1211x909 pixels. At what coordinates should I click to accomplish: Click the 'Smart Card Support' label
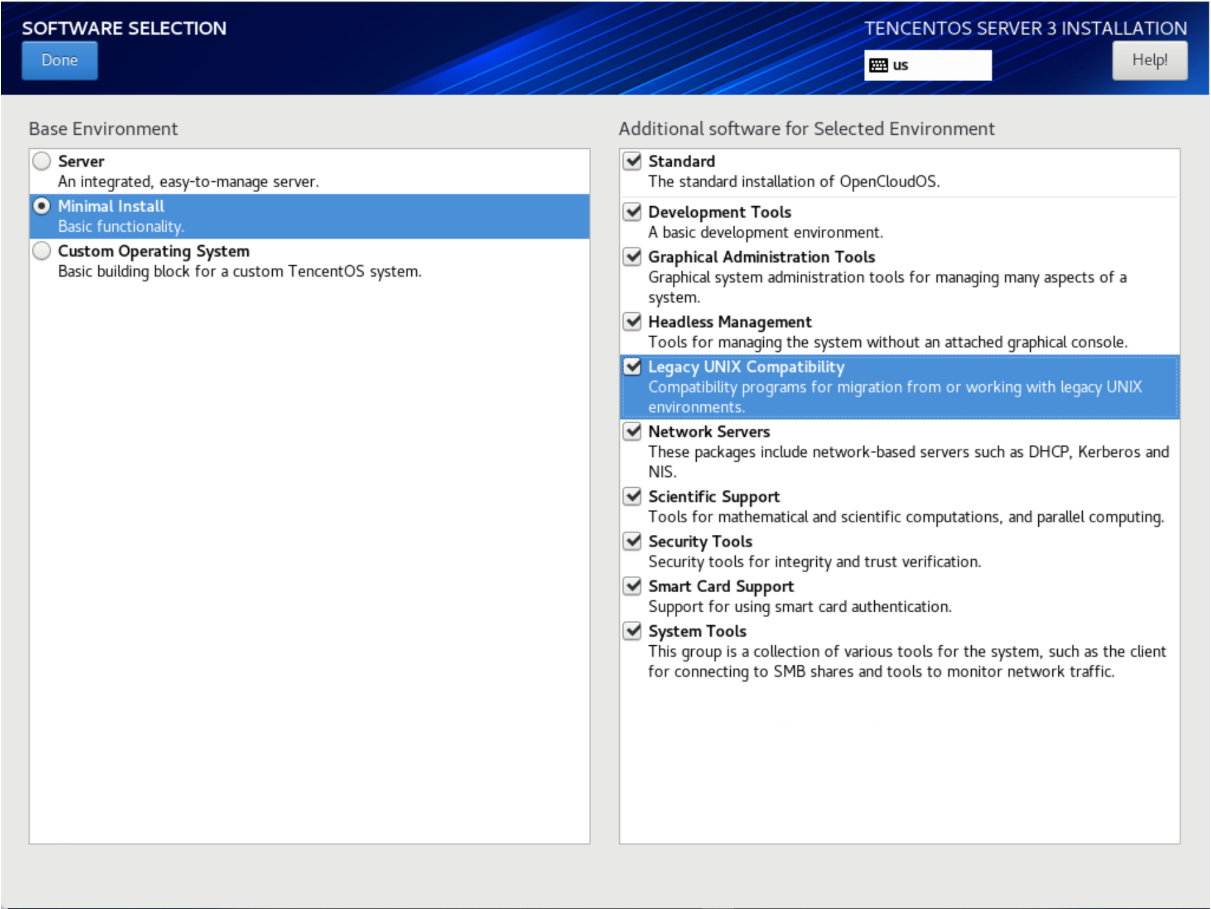(721, 587)
